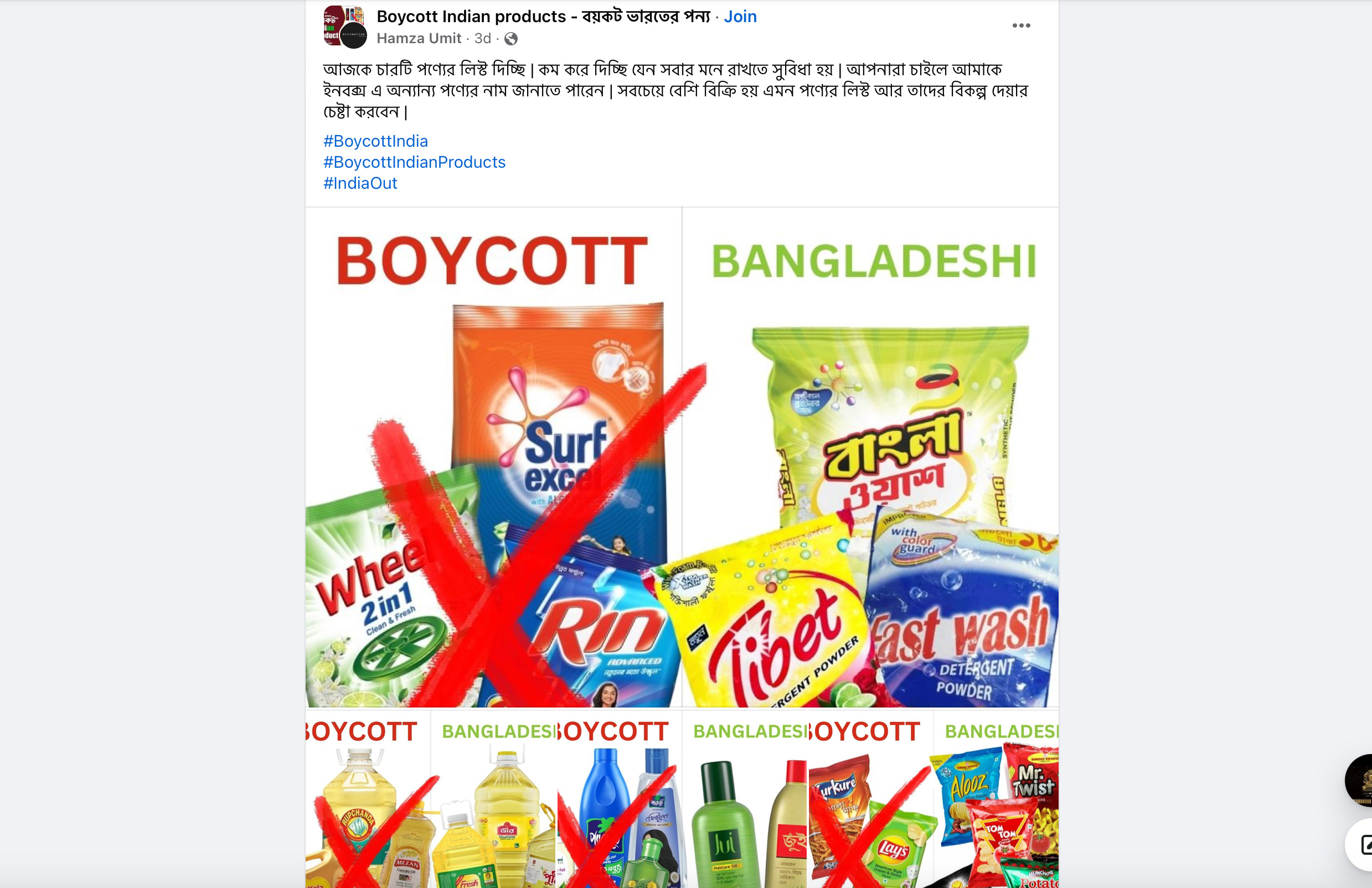
Task: Click the chat avatar bubble at right edge
Action: click(x=1359, y=779)
